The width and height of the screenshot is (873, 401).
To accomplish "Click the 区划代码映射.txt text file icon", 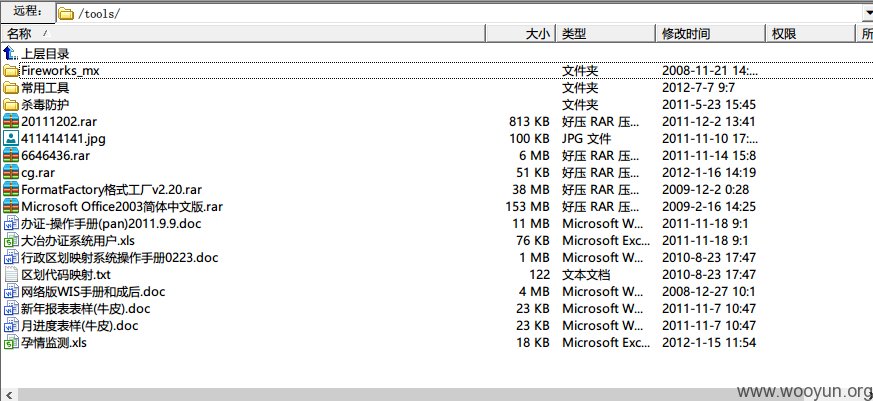I will pyautogui.click(x=11, y=275).
